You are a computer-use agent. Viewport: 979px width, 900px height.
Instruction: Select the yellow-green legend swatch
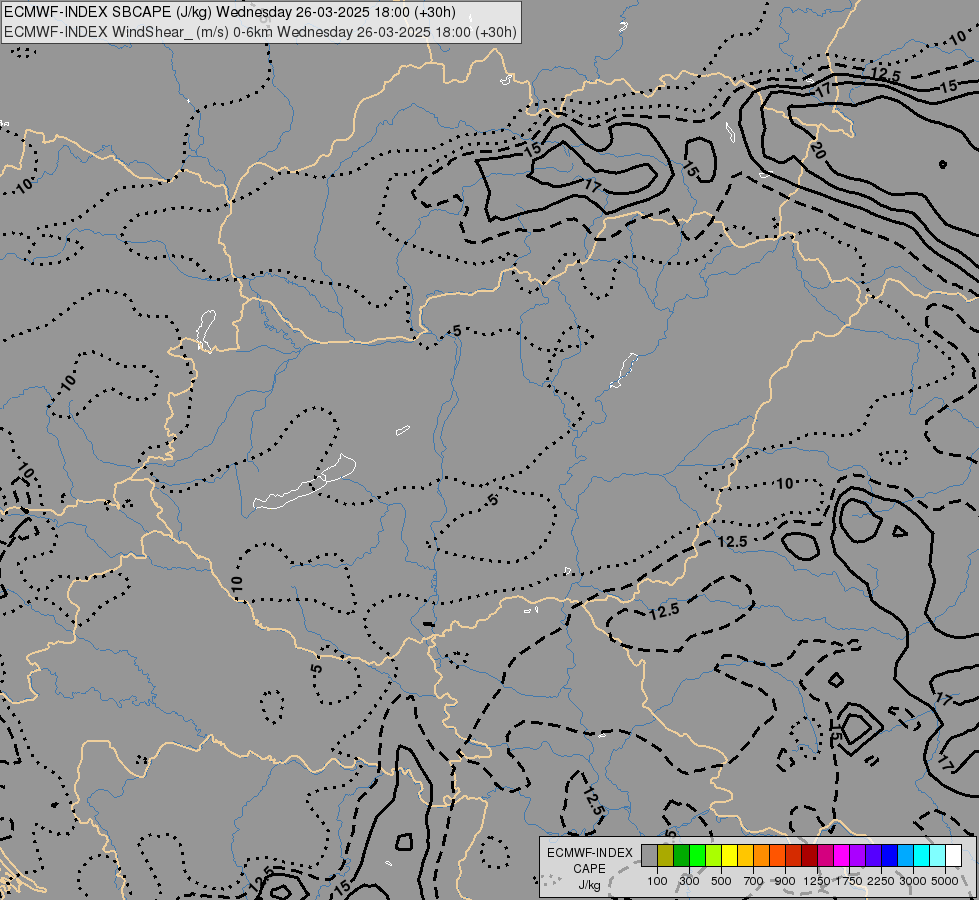tap(714, 855)
